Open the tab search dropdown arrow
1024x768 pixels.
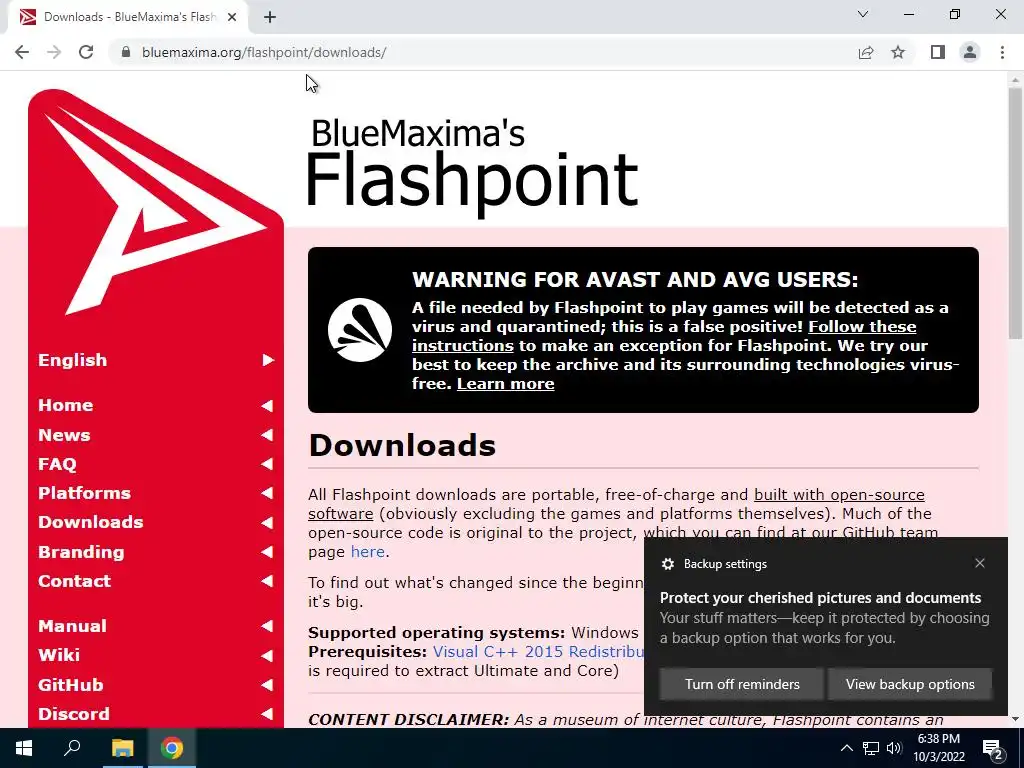click(863, 14)
